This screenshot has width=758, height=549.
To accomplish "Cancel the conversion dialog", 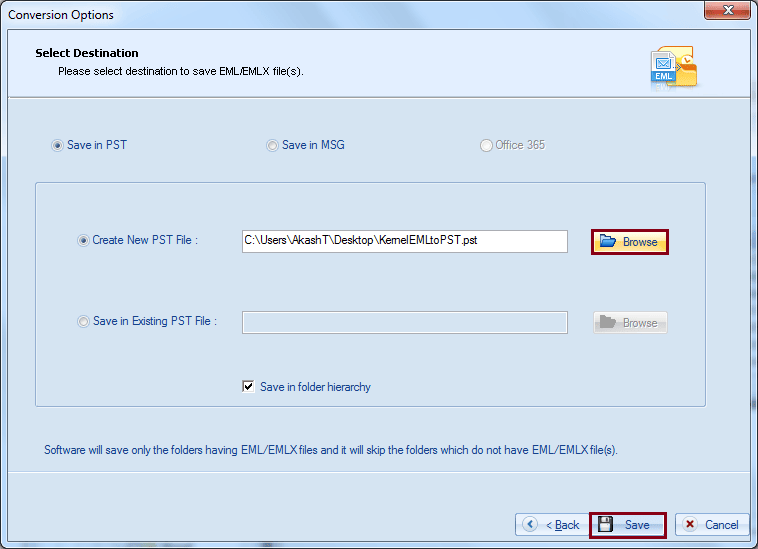I will [x=712, y=524].
